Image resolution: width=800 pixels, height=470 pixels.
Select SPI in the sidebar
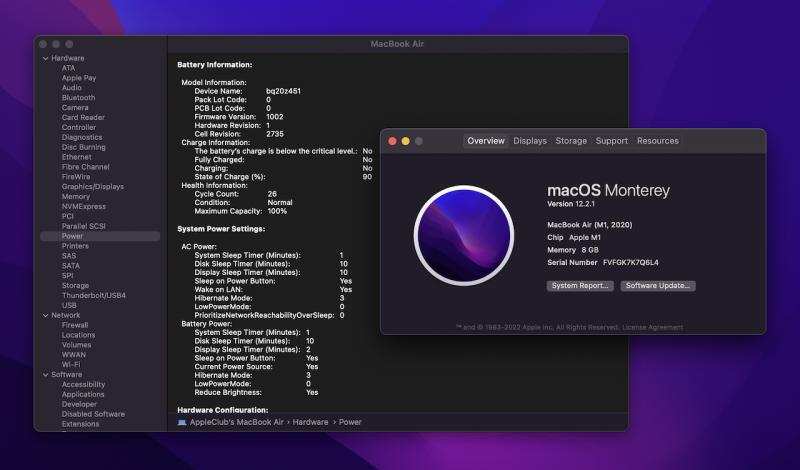67,276
